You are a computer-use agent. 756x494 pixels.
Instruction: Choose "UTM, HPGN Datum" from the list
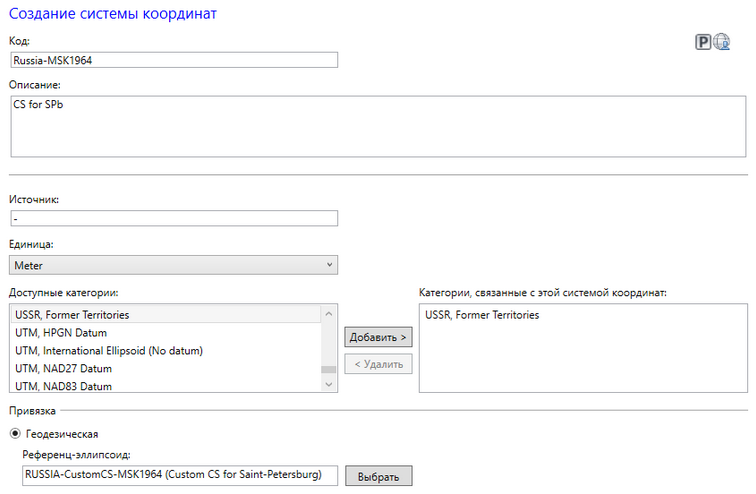(60, 333)
